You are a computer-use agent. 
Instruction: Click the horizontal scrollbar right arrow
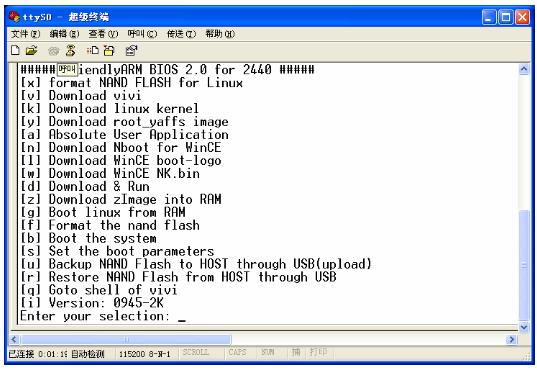[512, 340]
